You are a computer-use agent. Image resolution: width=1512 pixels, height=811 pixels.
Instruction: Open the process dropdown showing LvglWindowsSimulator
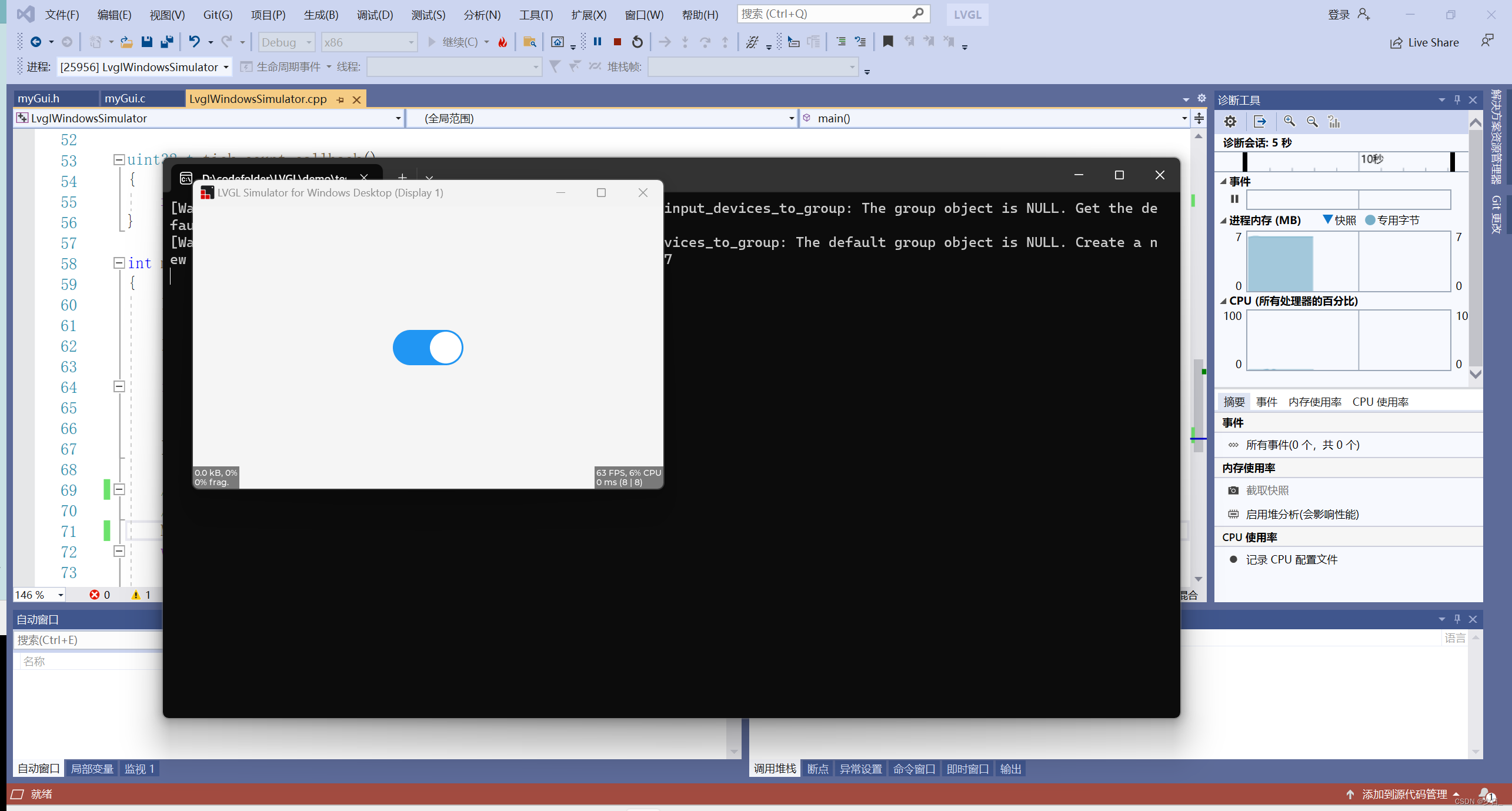pyautogui.click(x=144, y=66)
